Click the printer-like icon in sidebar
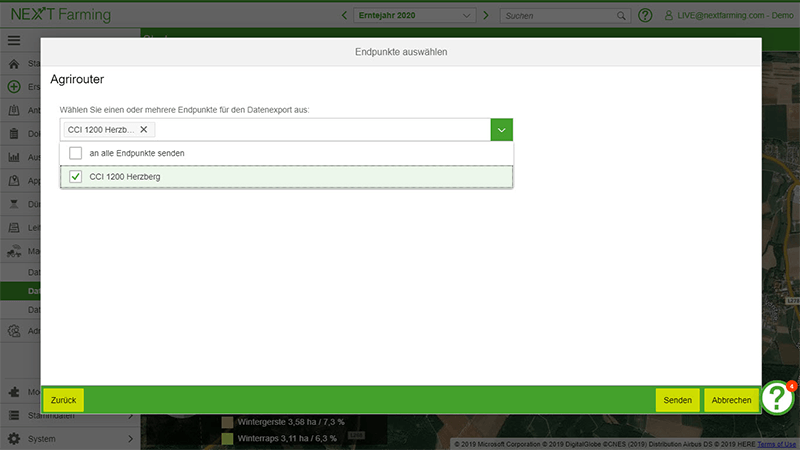 point(14,228)
